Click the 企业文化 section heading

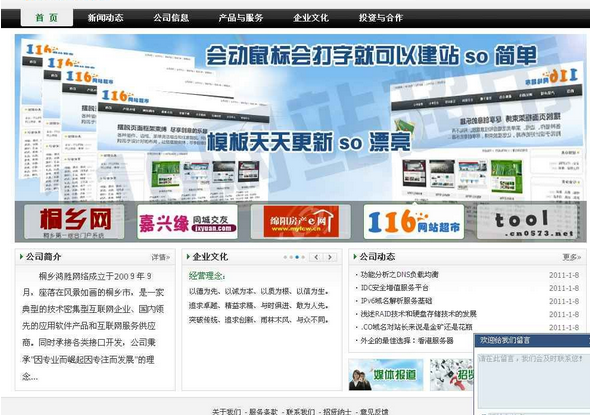210,257
